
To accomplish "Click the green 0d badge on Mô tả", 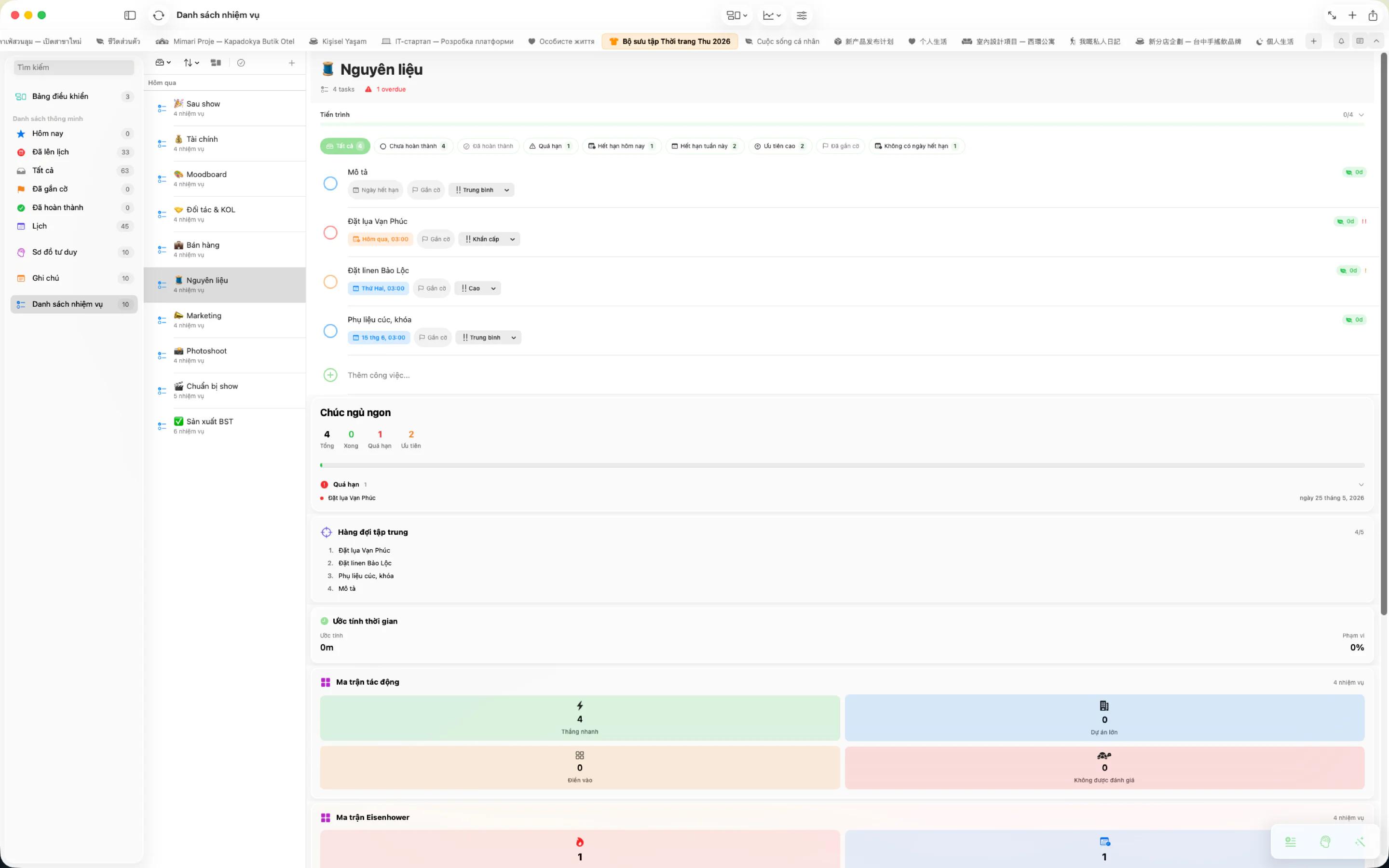I will (1354, 172).
